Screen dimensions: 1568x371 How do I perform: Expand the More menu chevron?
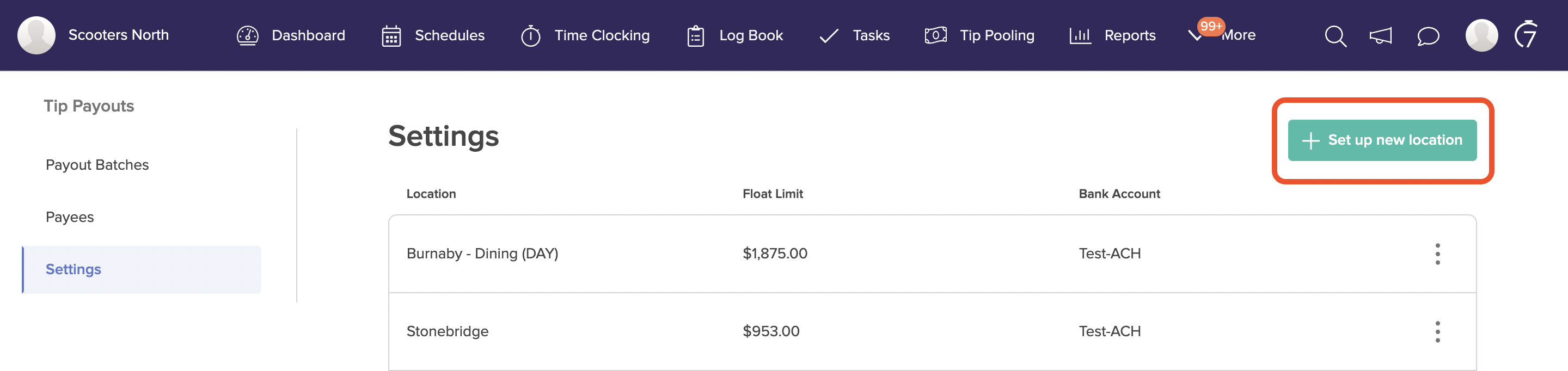(1195, 36)
